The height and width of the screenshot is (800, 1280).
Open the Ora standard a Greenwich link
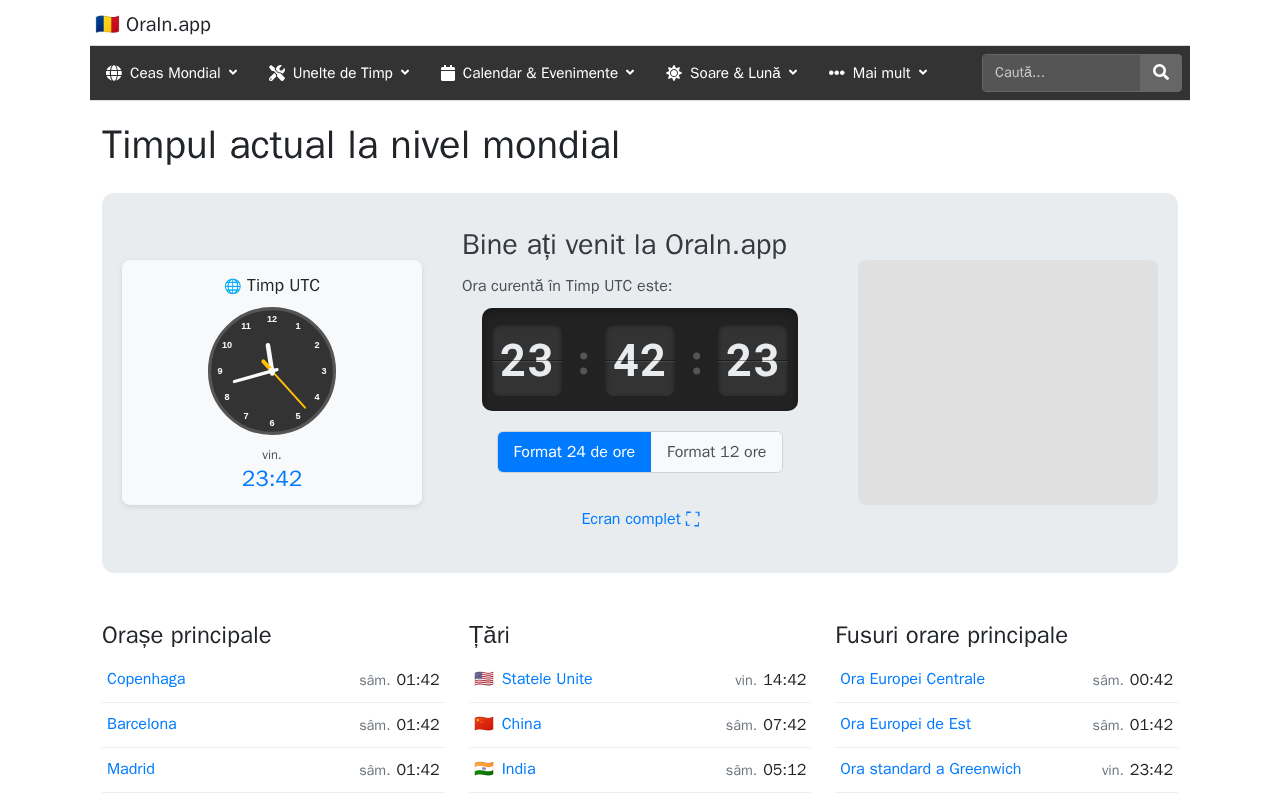pos(931,769)
